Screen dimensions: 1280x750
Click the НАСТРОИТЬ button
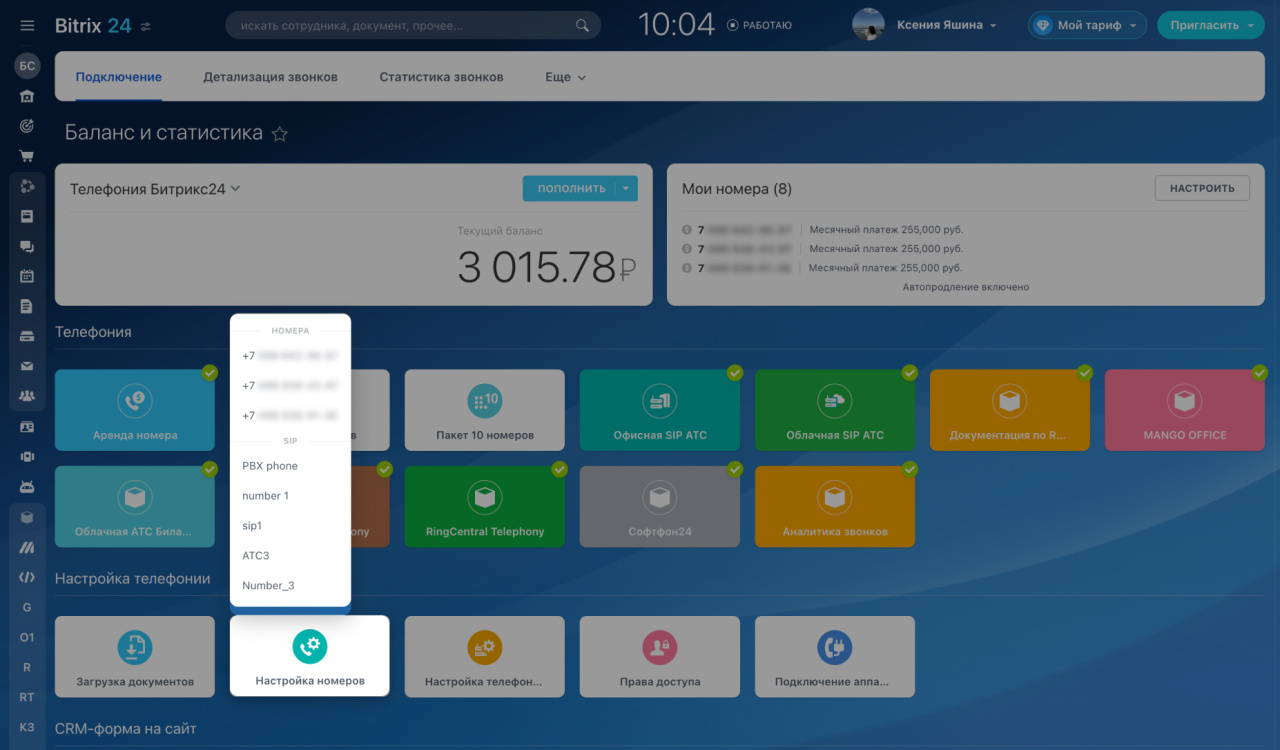coord(1202,188)
